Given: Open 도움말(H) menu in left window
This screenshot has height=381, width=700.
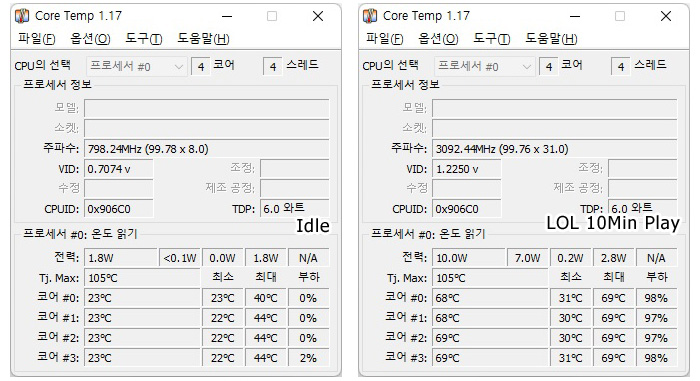Looking at the screenshot, I should click(x=203, y=39).
